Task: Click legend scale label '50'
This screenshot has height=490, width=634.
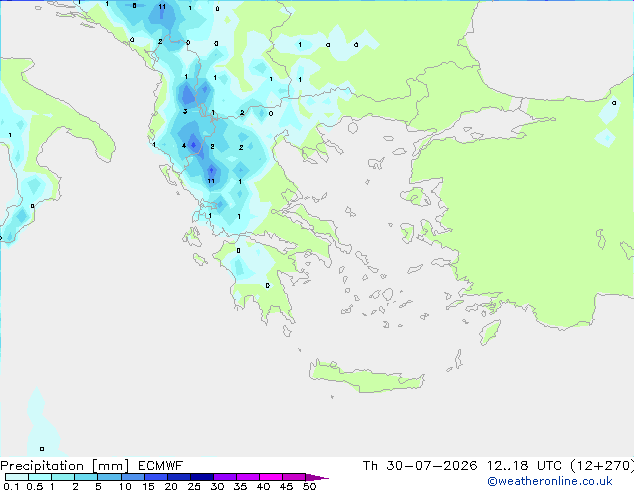Action: point(309,486)
